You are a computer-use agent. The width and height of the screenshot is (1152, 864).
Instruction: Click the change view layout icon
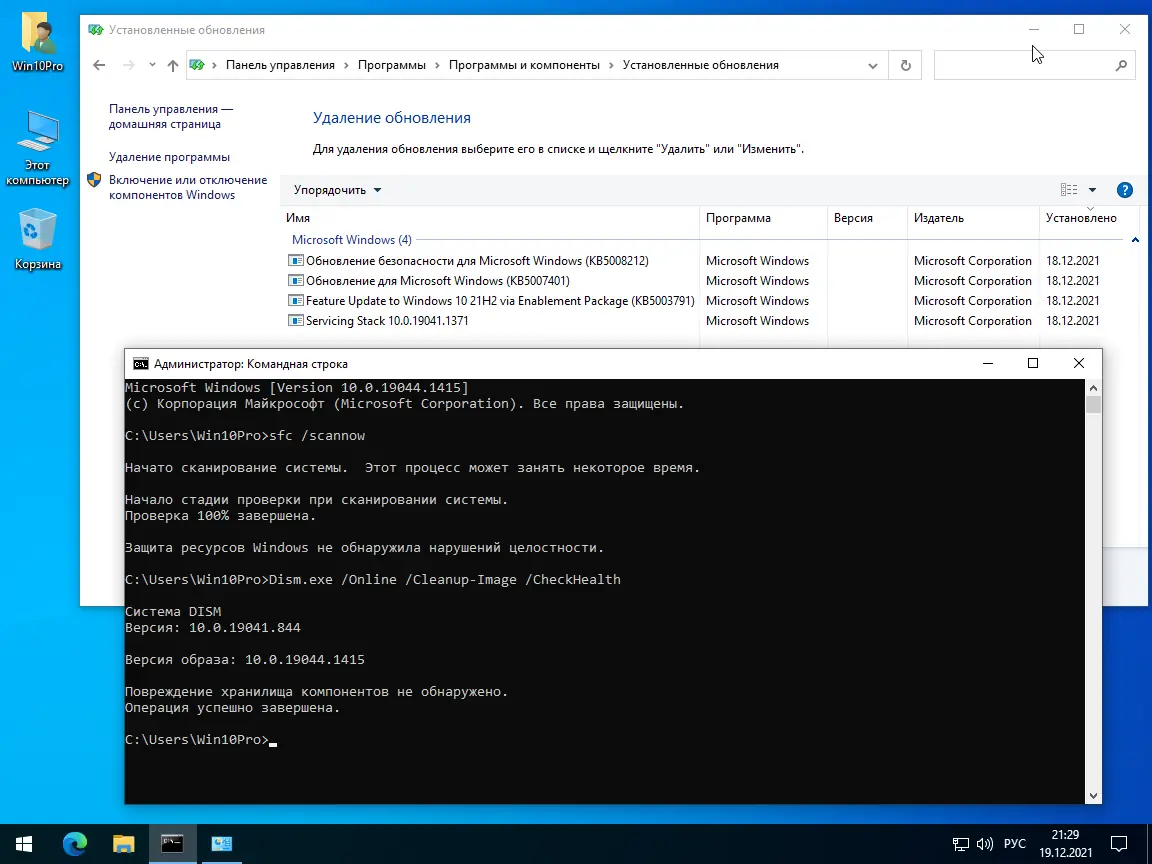[1069, 190]
